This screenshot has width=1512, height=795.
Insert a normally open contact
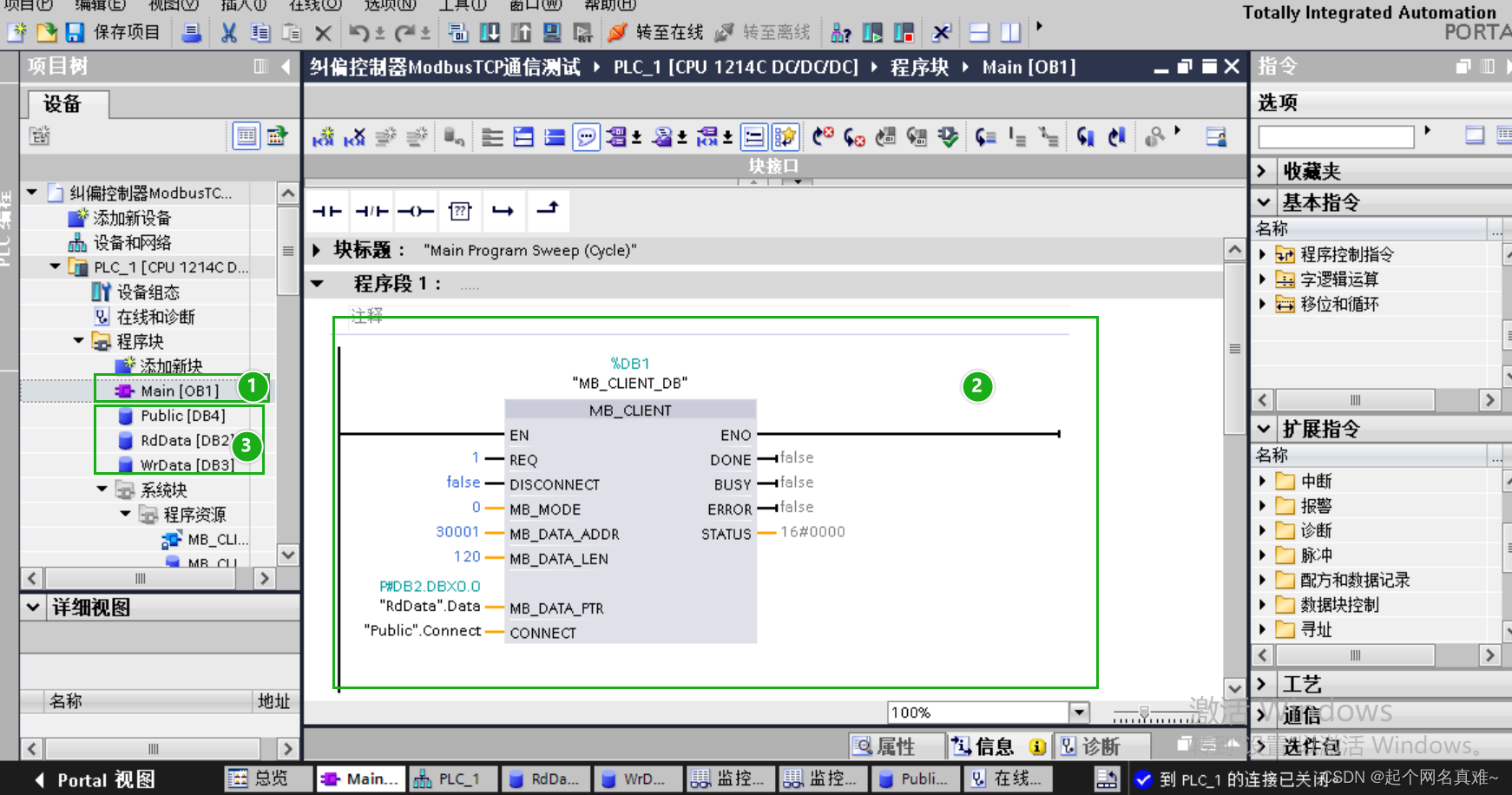327,211
